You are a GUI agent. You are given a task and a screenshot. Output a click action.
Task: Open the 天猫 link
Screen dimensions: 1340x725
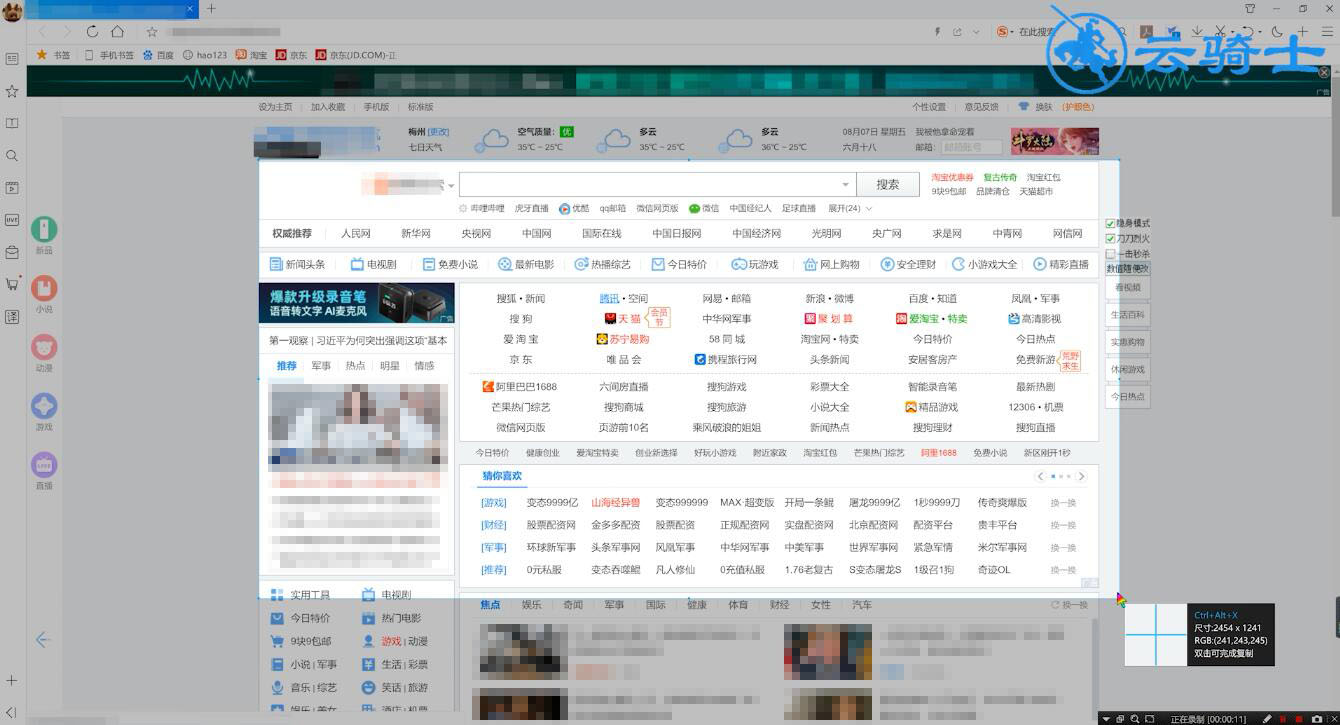click(x=621, y=319)
